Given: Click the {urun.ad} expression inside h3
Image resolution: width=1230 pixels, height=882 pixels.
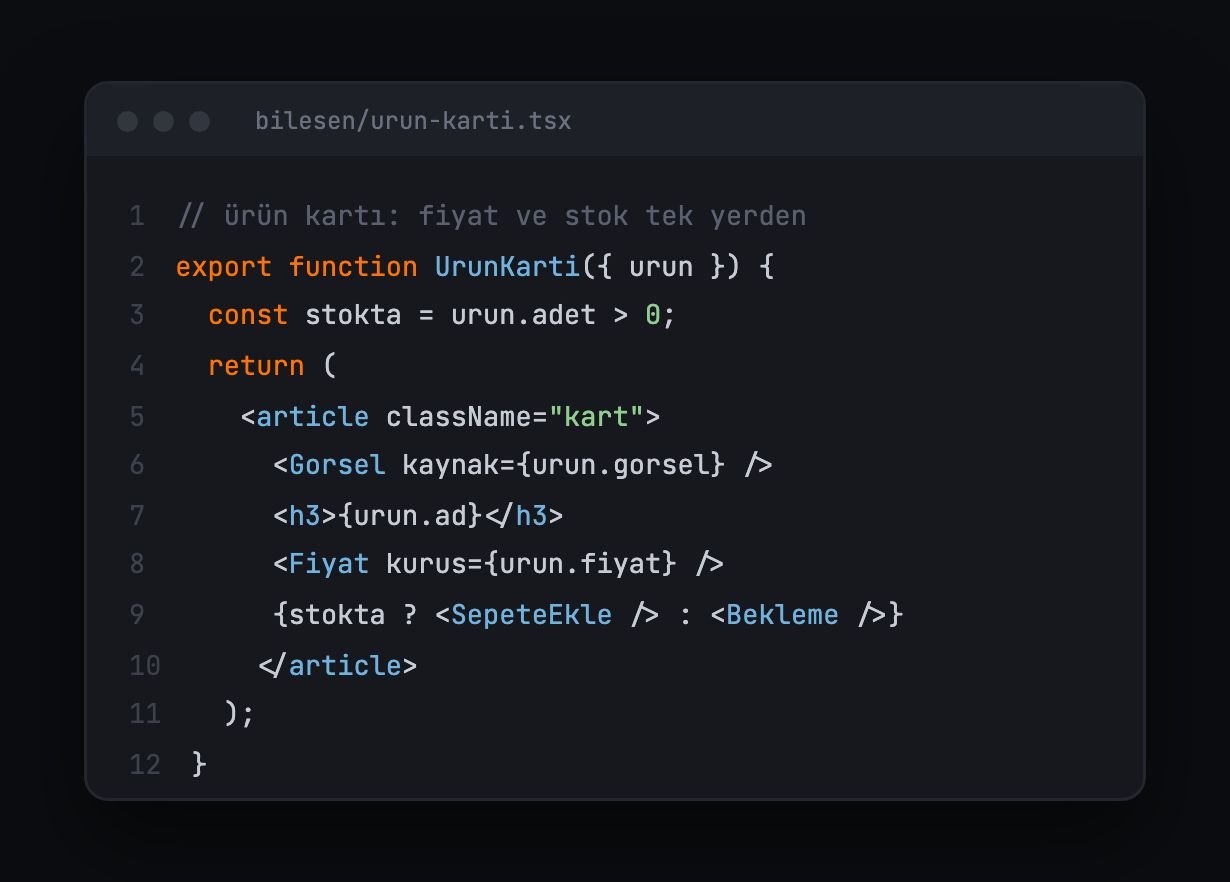Looking at the screenshot, I should 410,515.
